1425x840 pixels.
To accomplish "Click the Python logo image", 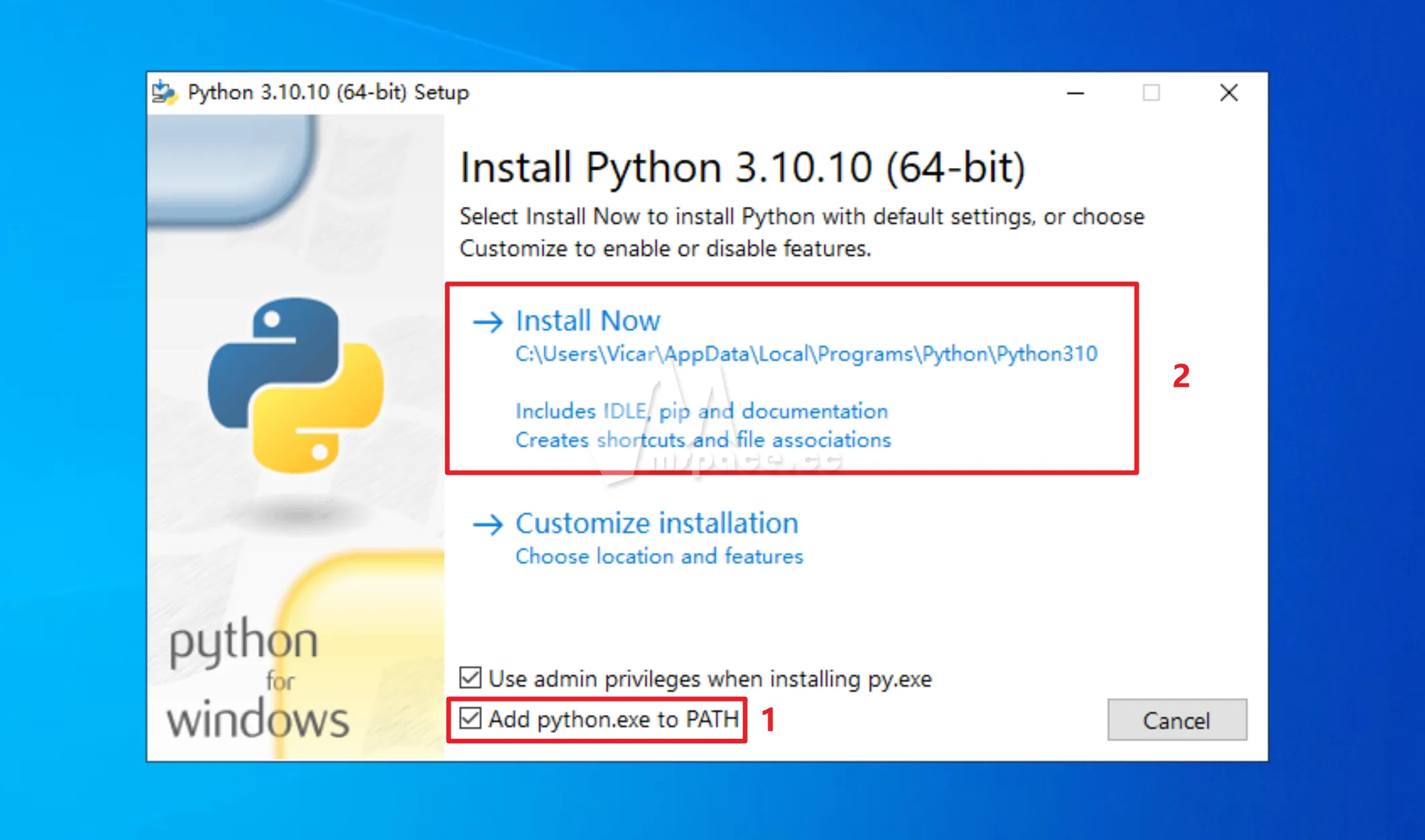I will (x=295, y=385).
